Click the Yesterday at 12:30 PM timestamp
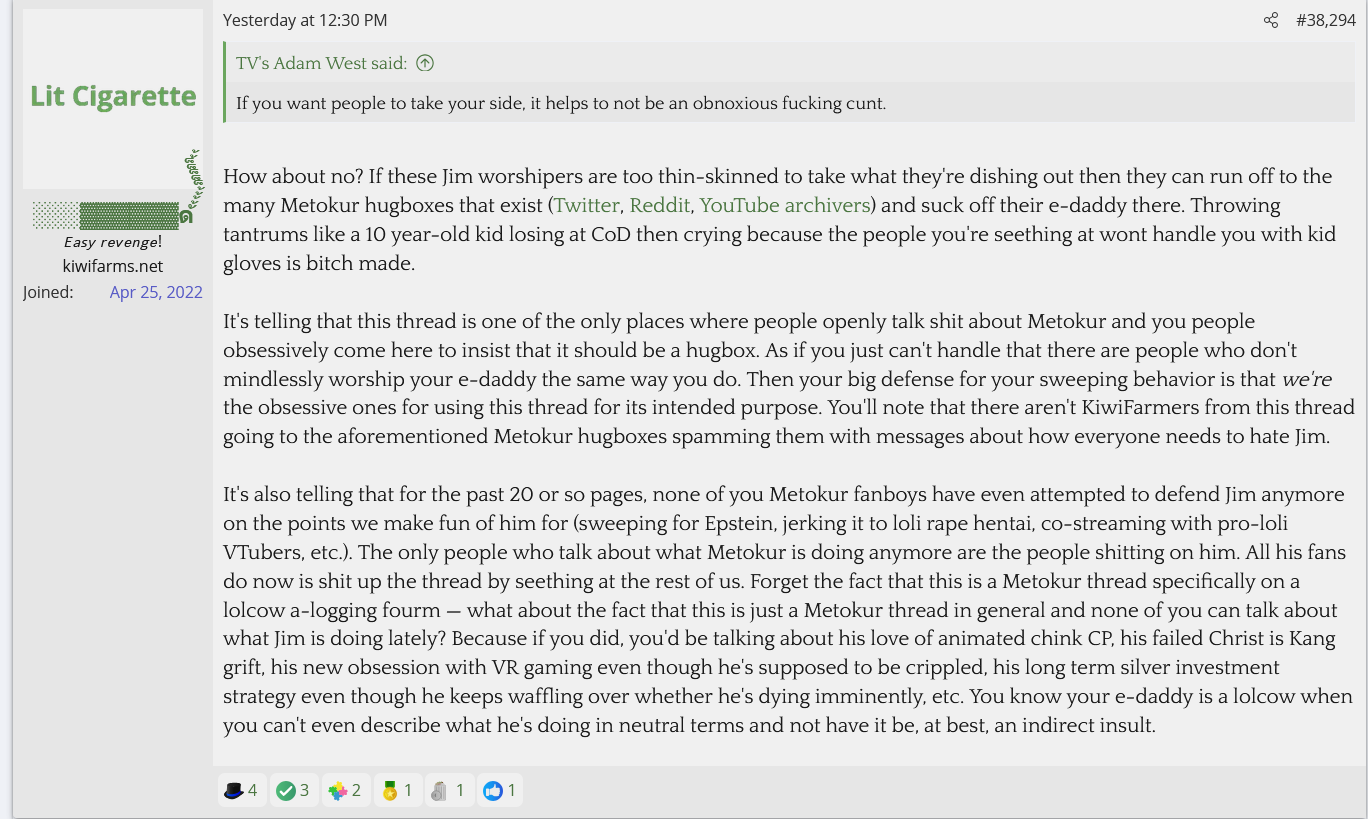 [305, 20]
